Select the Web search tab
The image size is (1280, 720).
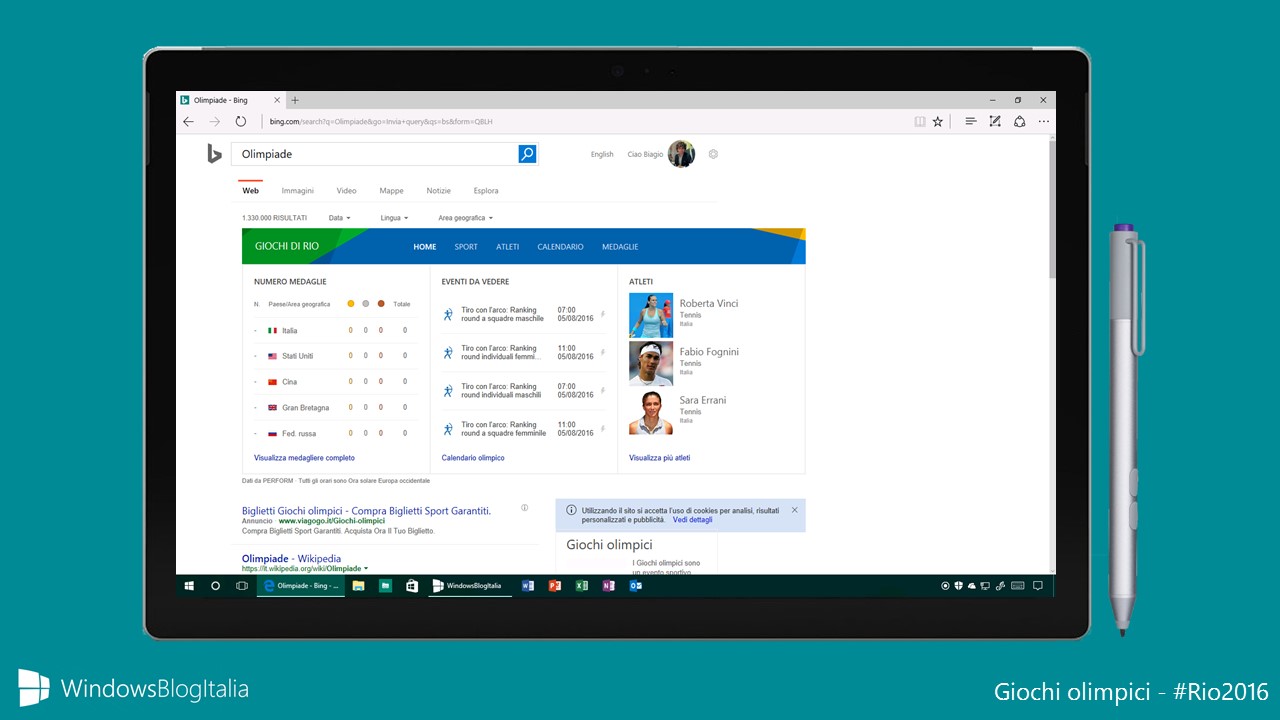point(250,190)
